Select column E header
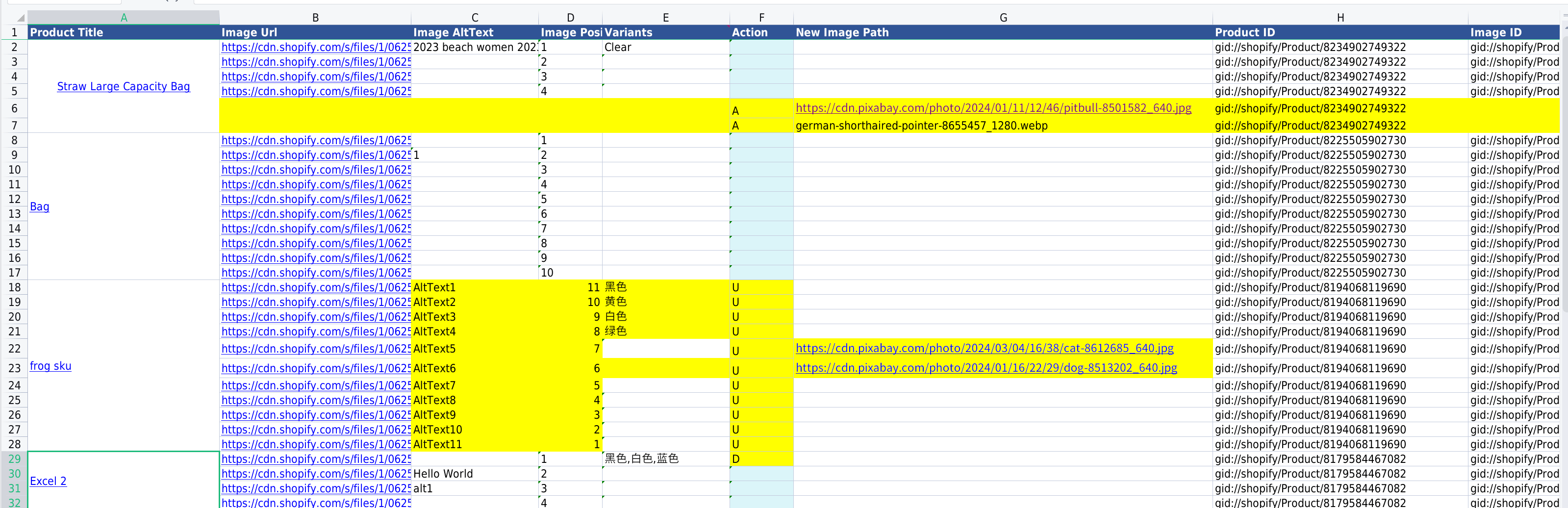 coord(666,18)
